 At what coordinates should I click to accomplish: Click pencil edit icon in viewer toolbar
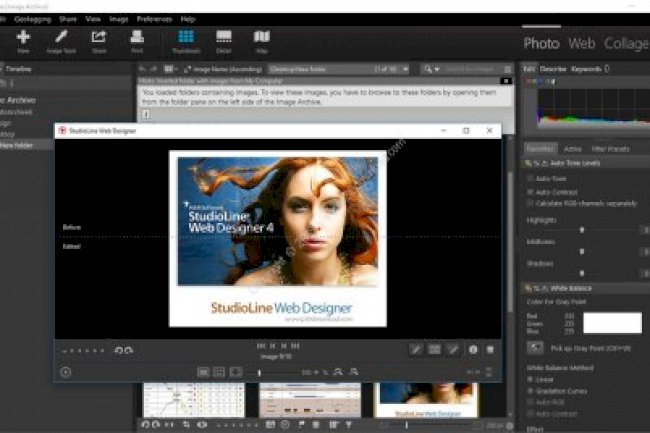point(415,350)
